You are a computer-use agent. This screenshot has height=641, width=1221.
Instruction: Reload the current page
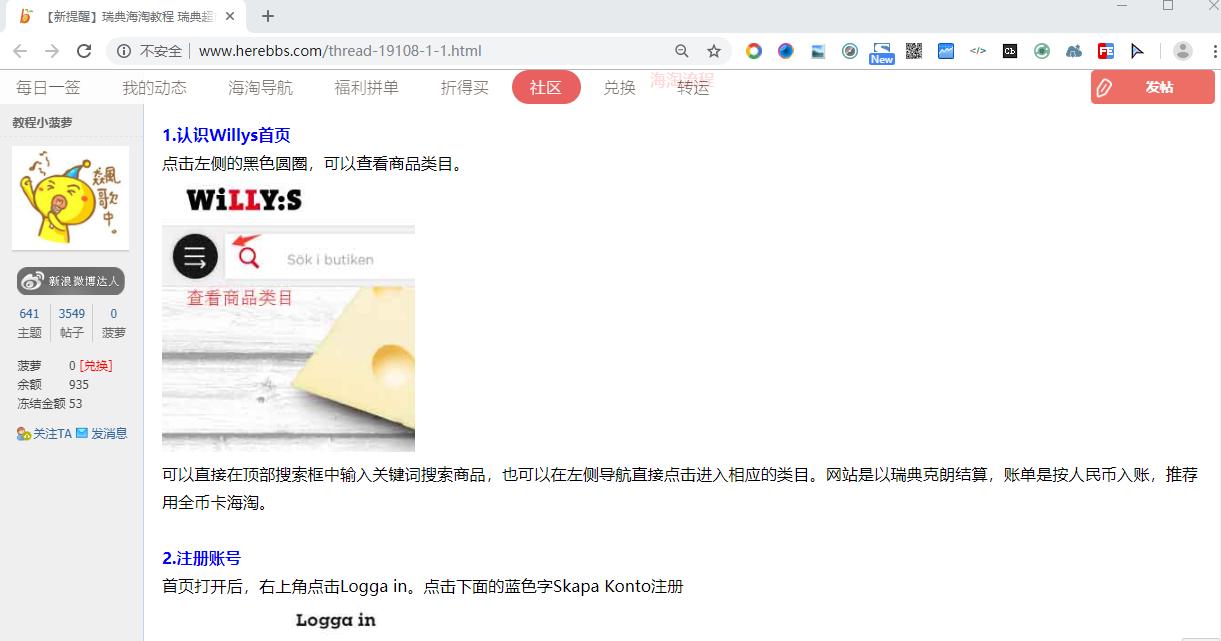point(84,51)
